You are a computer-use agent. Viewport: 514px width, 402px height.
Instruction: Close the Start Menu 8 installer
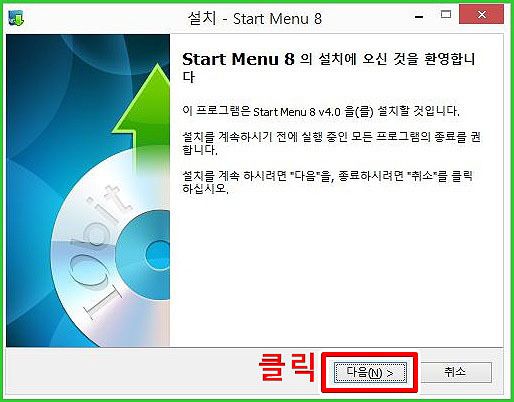481,15
